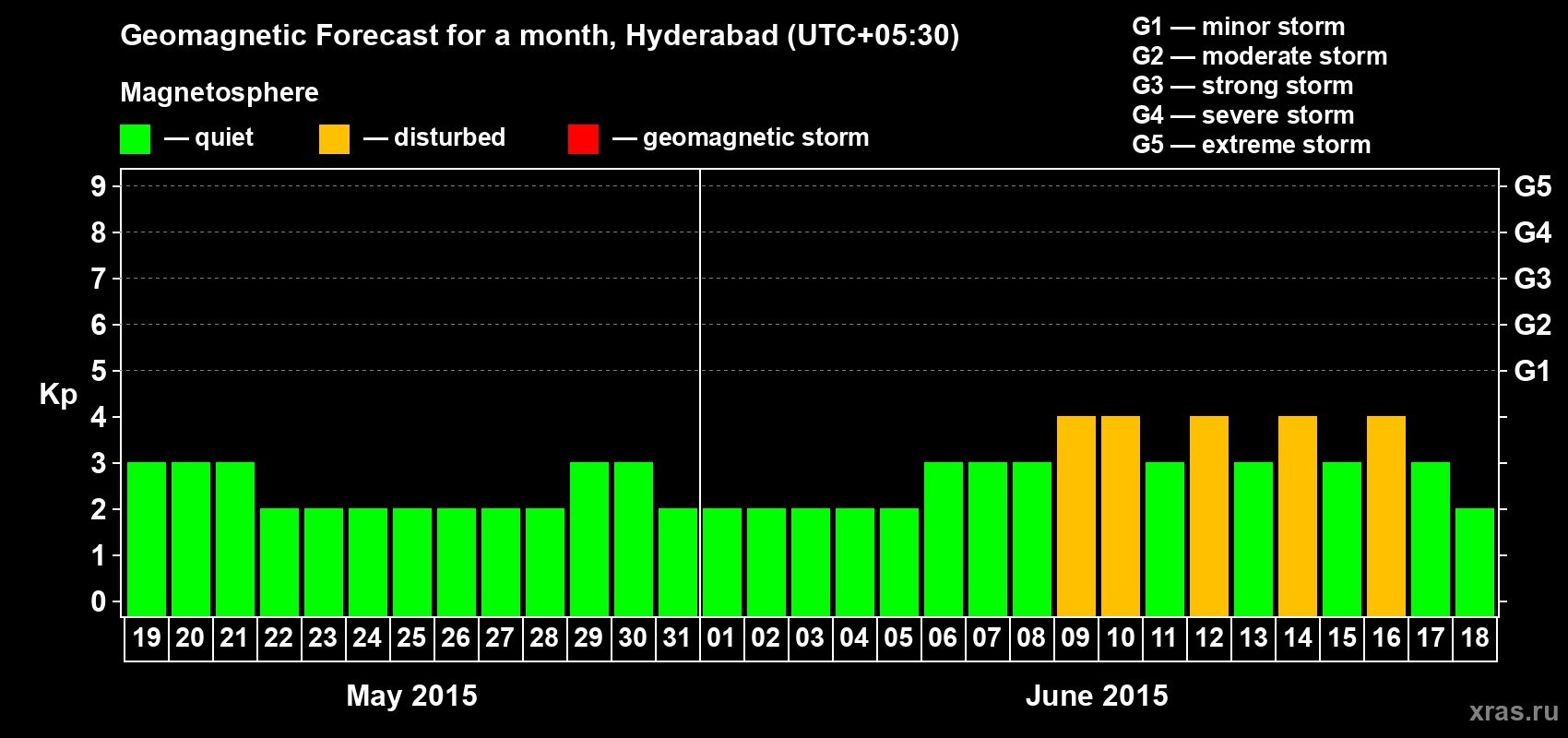The image size is (1568, 738).
Task: Click the Kp value '9' axis tick label
Action: (99, 186)
